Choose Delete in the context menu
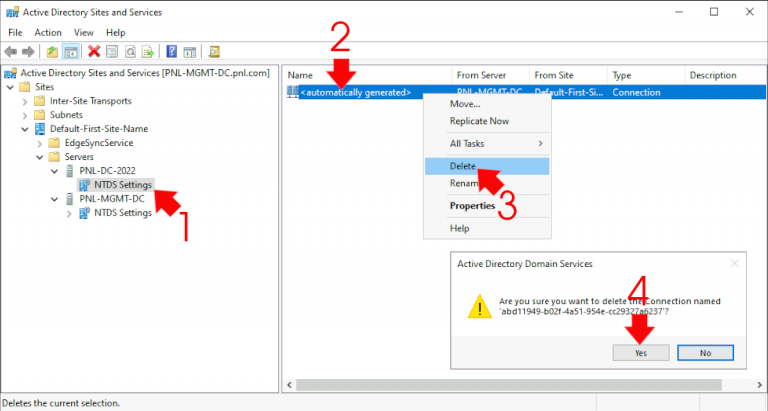Screen dimensions: 768x411 tap(462, 166)
